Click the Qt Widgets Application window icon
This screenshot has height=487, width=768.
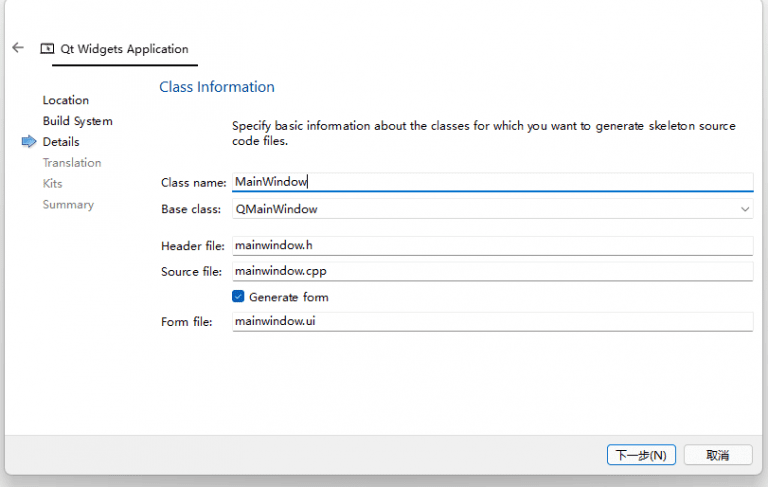[46, 49]
